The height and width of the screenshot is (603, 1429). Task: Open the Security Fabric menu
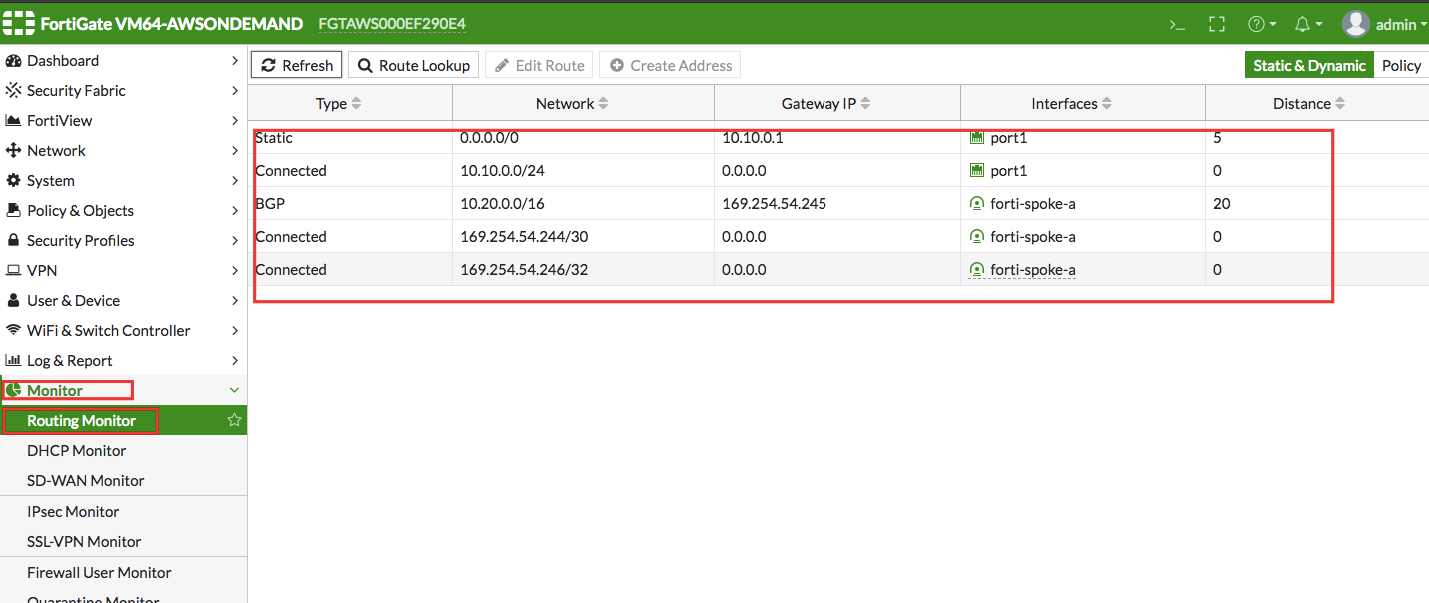pyautogui.click(x=123, y=91)
